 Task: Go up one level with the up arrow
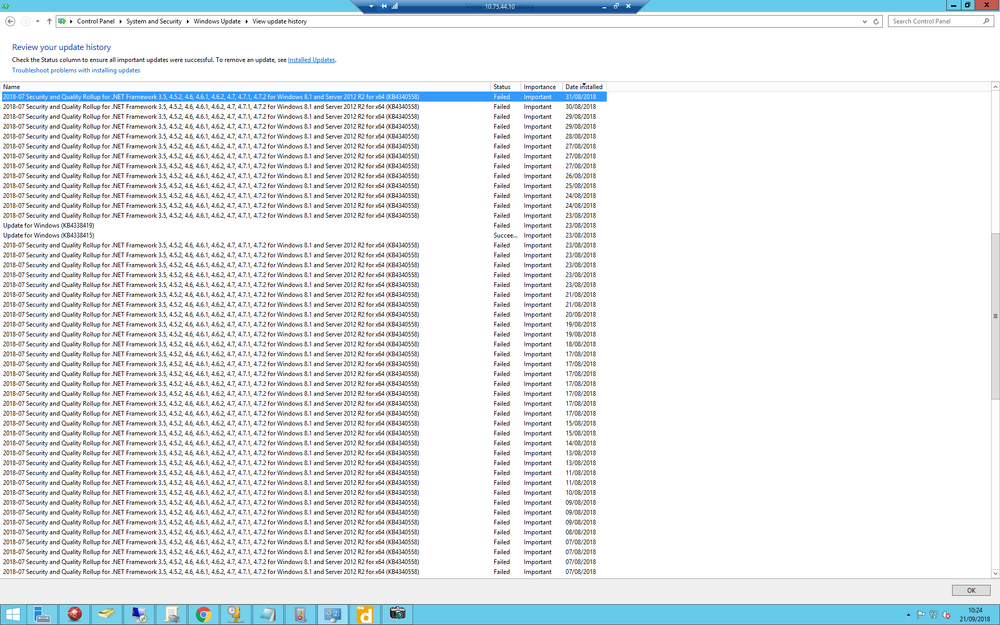tap(49, 21)
